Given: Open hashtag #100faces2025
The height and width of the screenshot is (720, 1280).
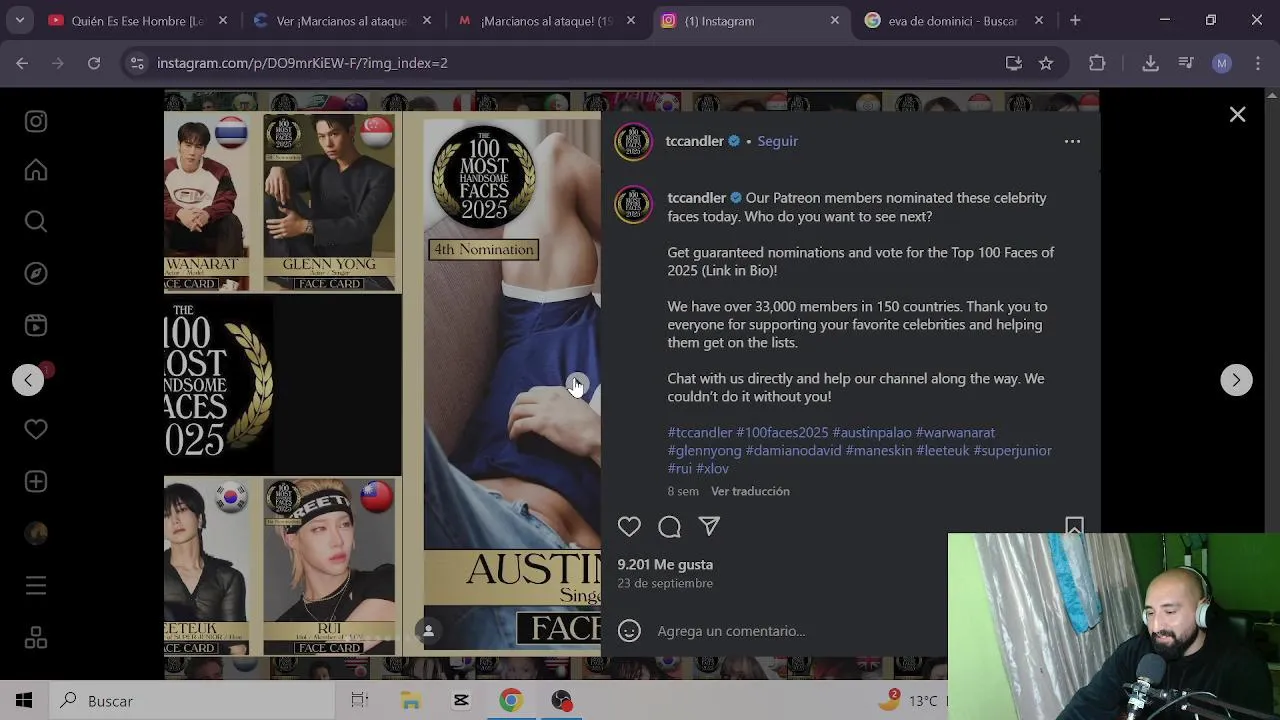Looking at the screenshot, I should point(782,432).
